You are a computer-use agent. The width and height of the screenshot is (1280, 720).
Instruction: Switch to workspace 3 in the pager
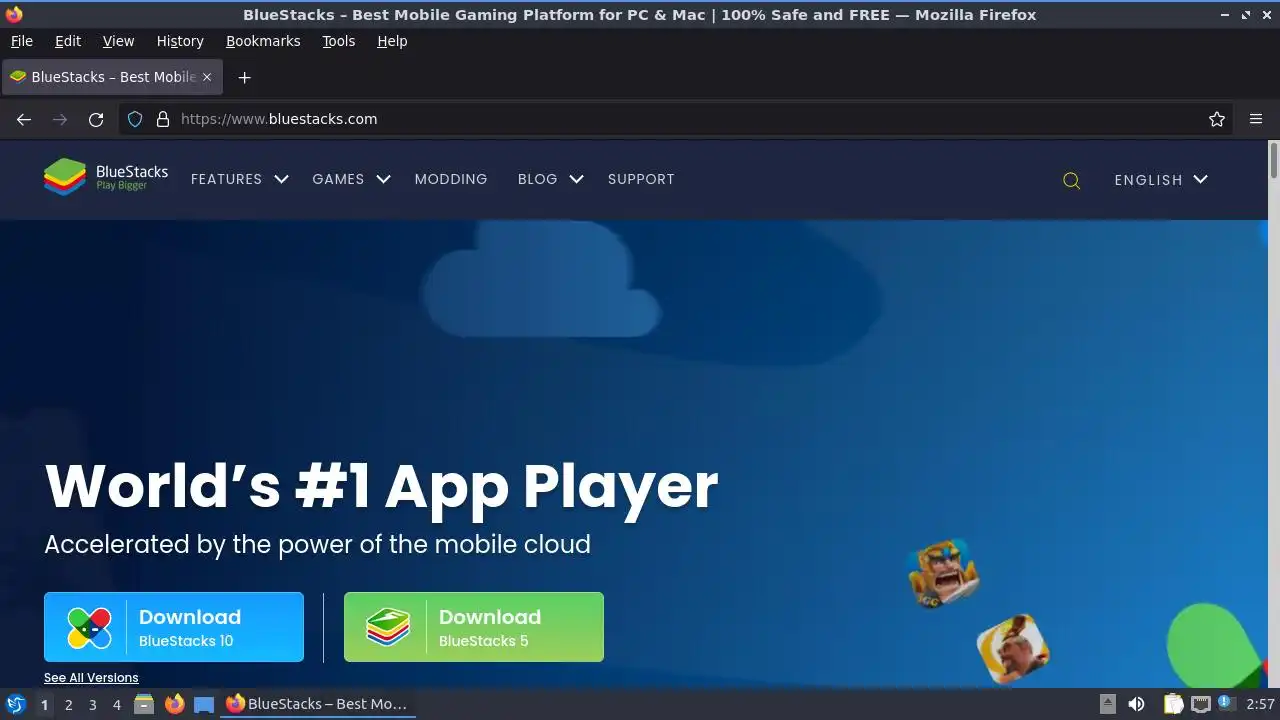[x=92, y=705]
